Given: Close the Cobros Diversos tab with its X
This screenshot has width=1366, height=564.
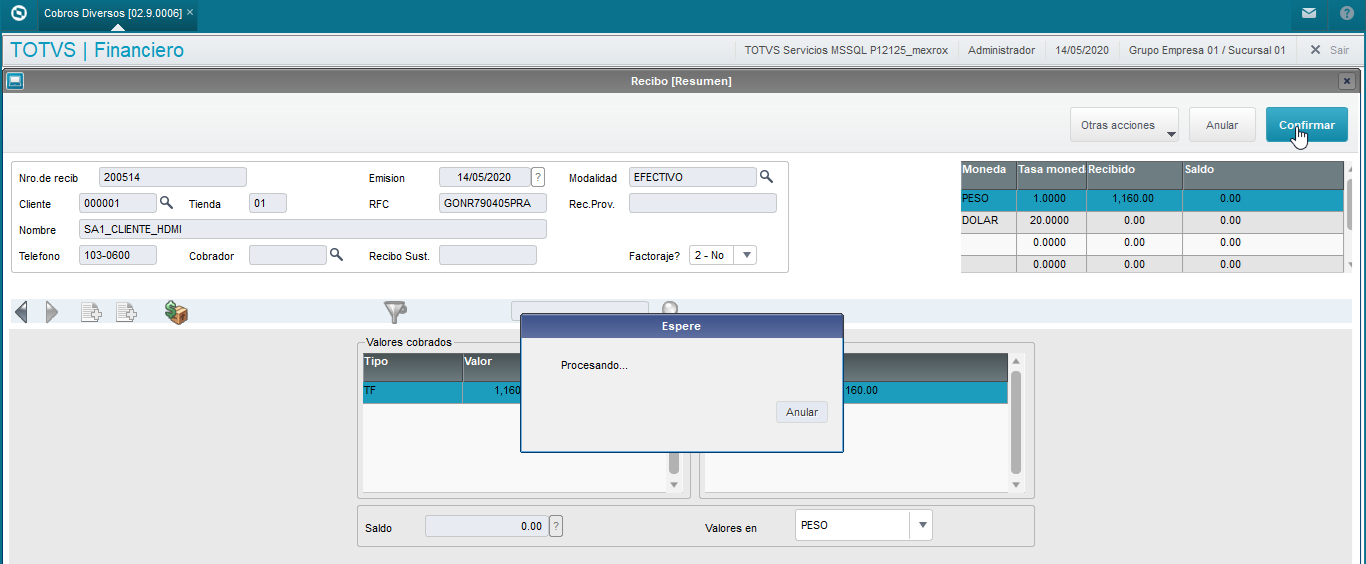Looking at the screenshot, I should point(190,13).
